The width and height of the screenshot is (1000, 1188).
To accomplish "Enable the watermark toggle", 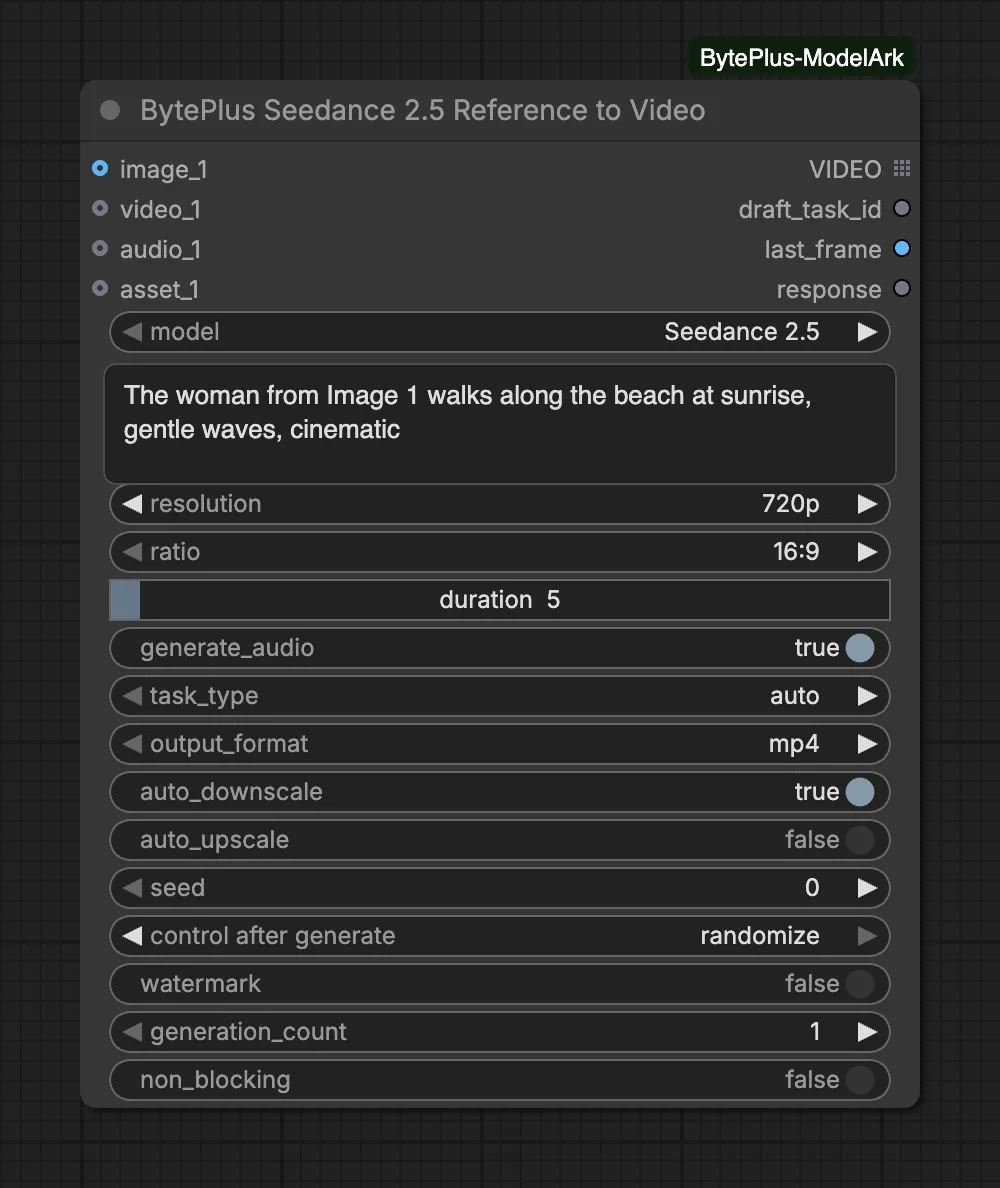I will coord(860,983).
